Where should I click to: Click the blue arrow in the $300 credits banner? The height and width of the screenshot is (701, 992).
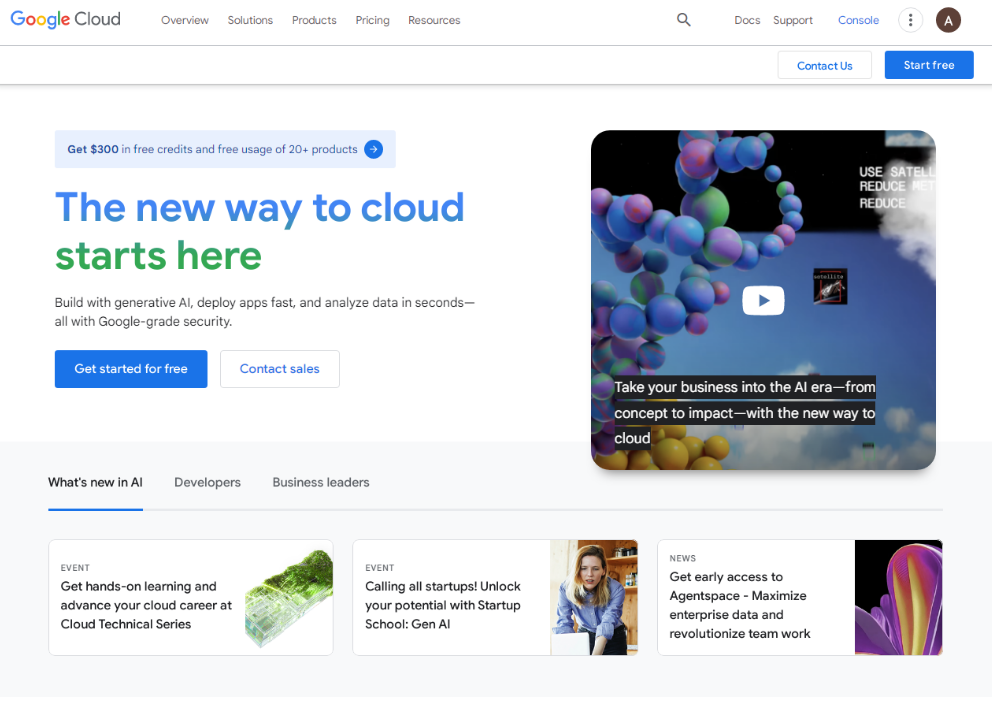[373, 149]
